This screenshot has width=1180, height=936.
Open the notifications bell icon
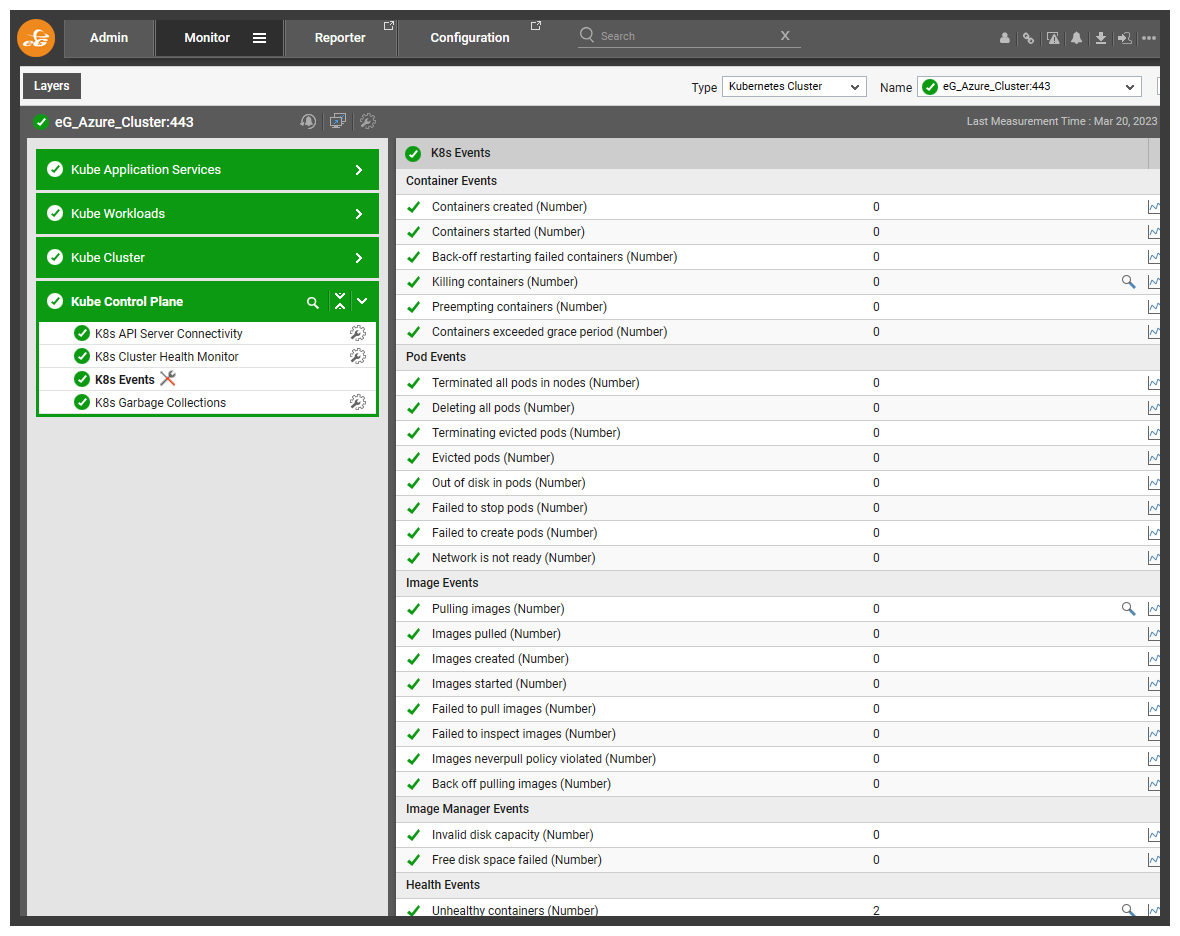coord(1077,38)
